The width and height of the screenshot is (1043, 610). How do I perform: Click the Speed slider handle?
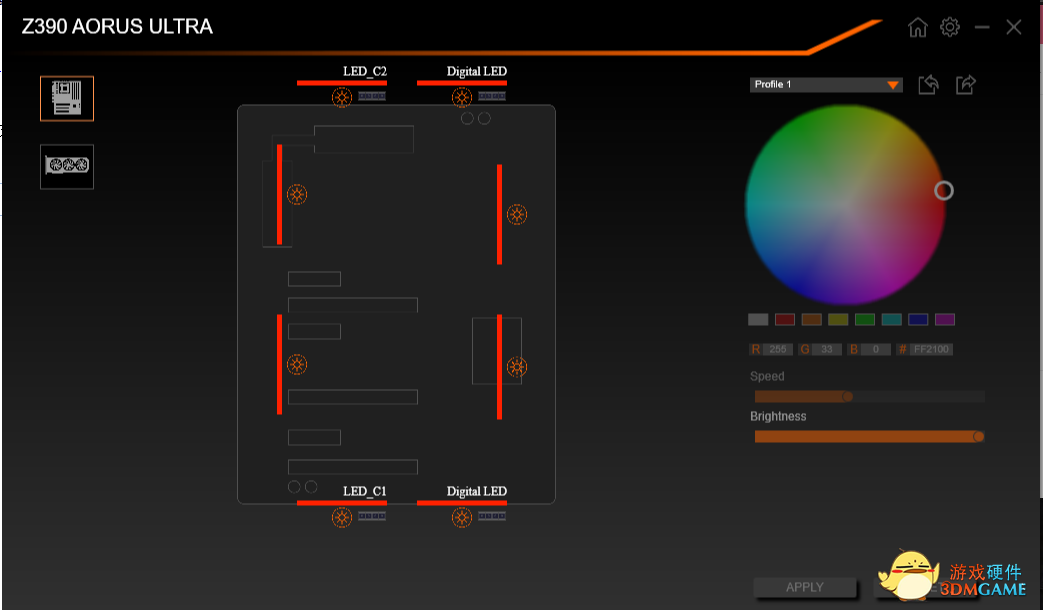click(847, 396)
